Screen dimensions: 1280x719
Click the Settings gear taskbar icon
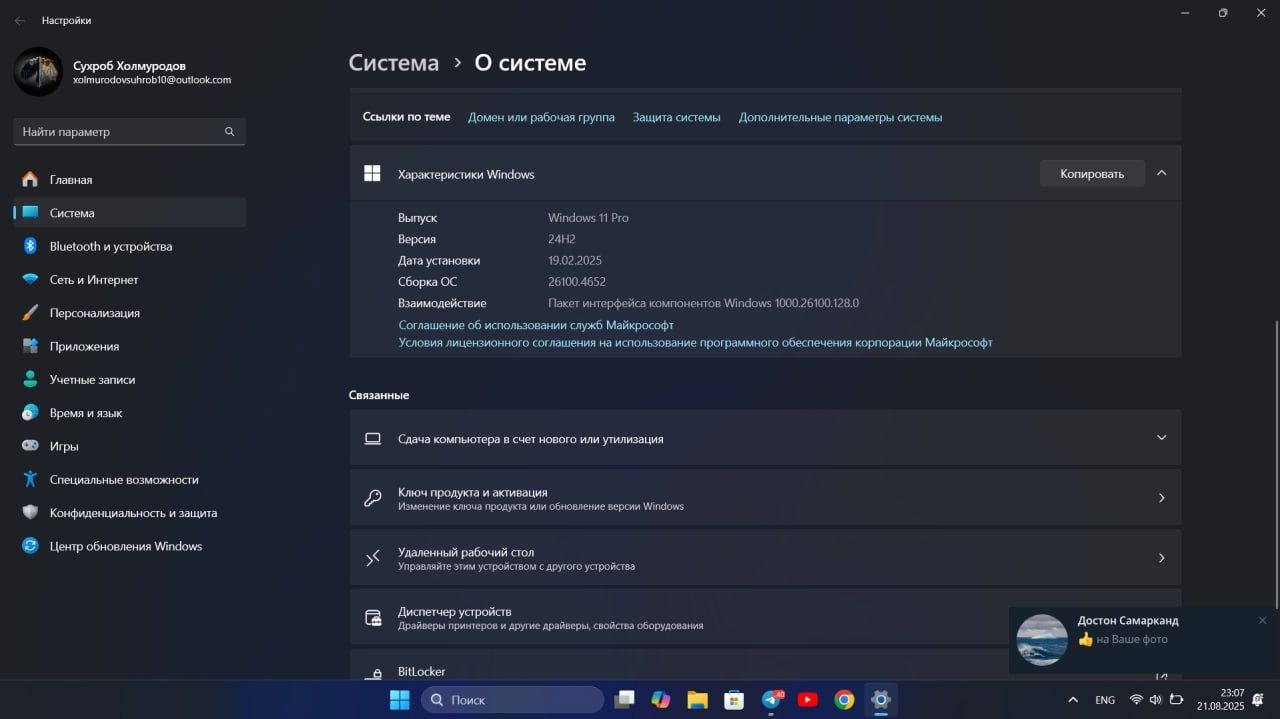click(x=881, y=700)
